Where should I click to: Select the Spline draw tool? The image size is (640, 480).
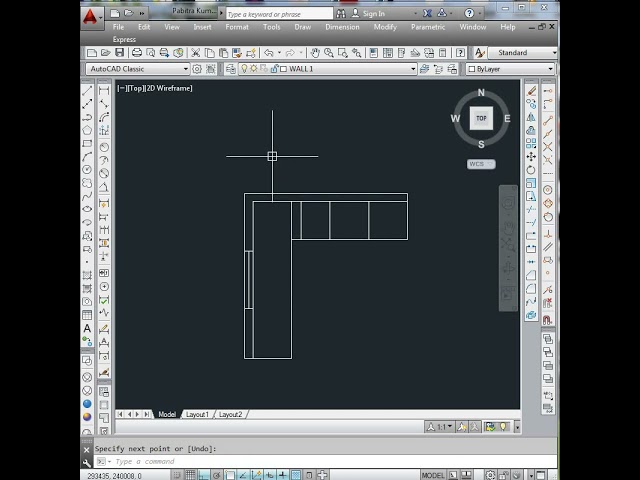[87, 196]
